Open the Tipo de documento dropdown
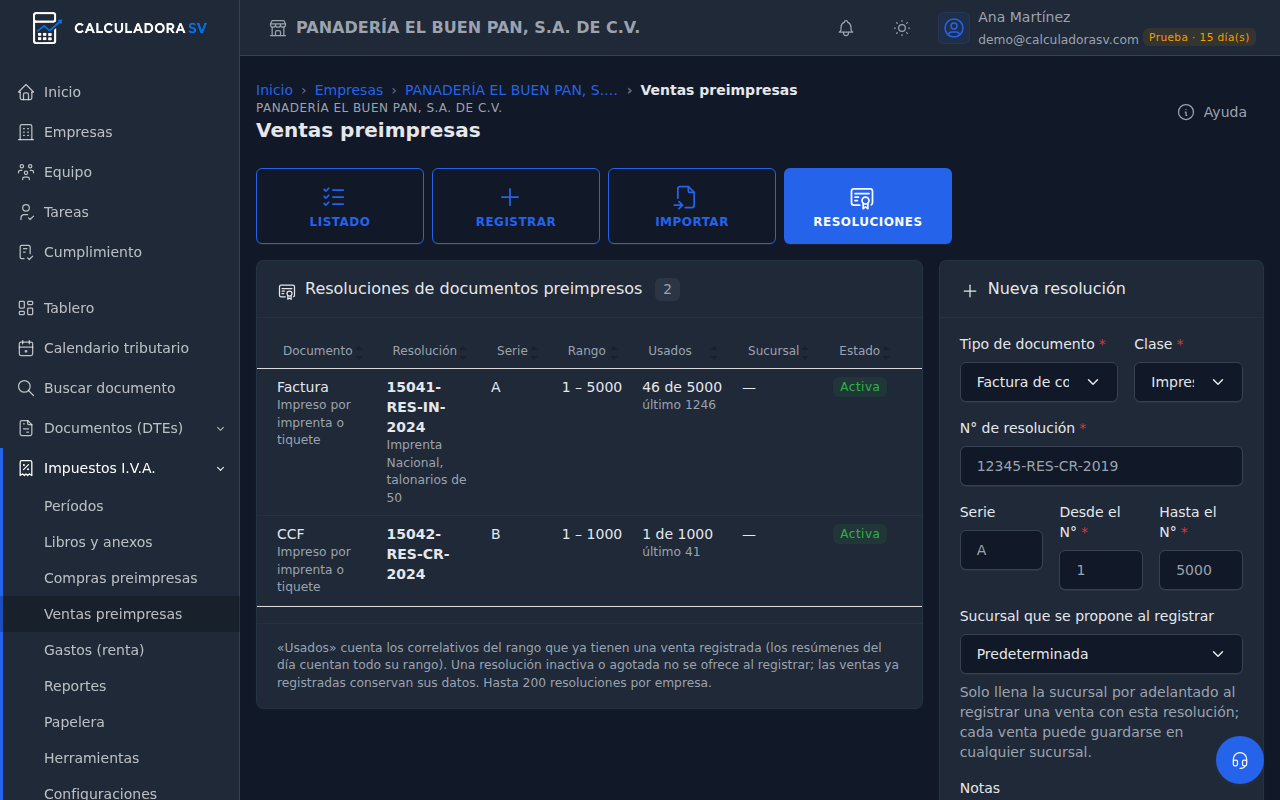 pos(1039,382)
